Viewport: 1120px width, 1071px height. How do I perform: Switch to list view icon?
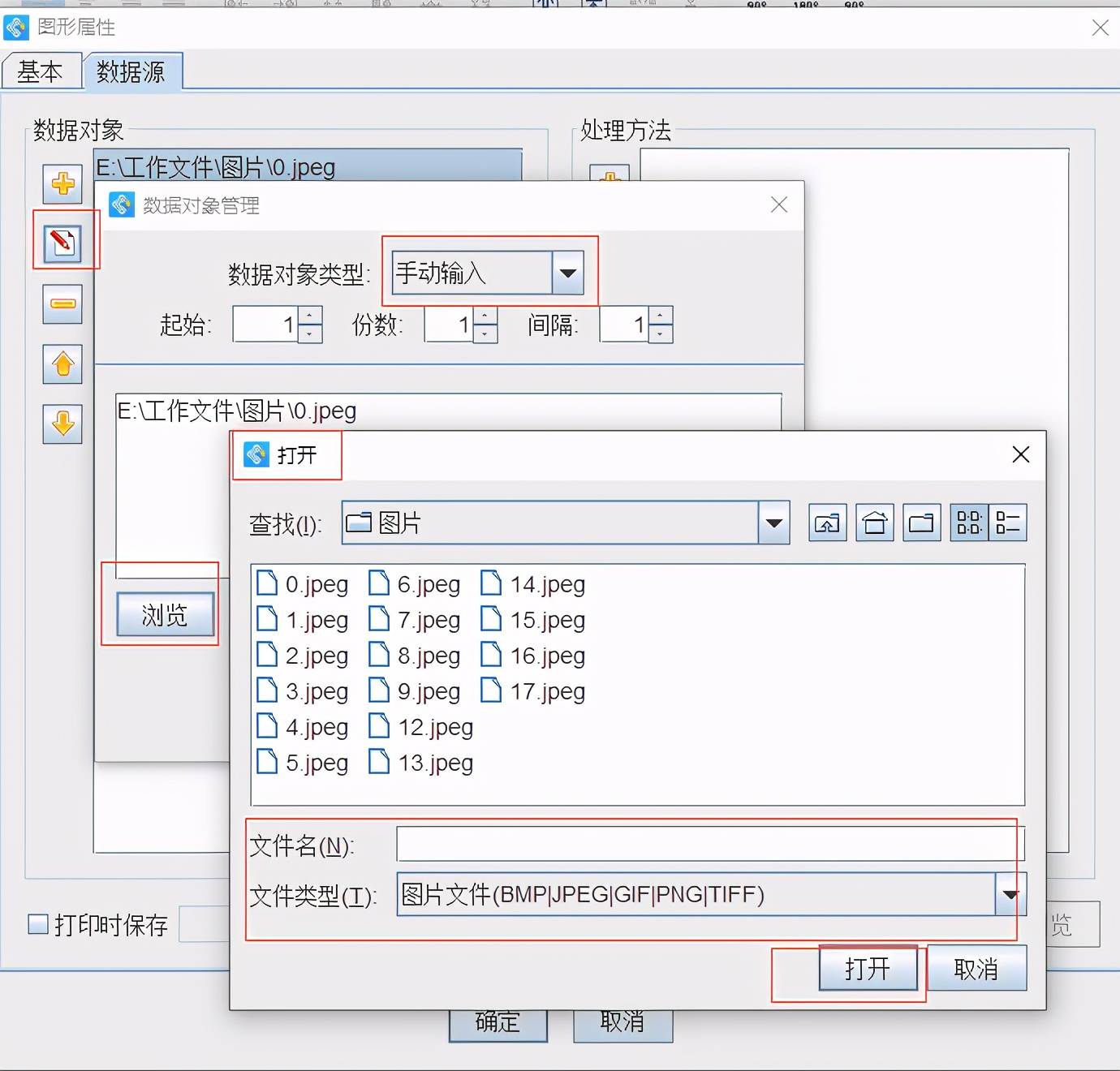[969, 523]
